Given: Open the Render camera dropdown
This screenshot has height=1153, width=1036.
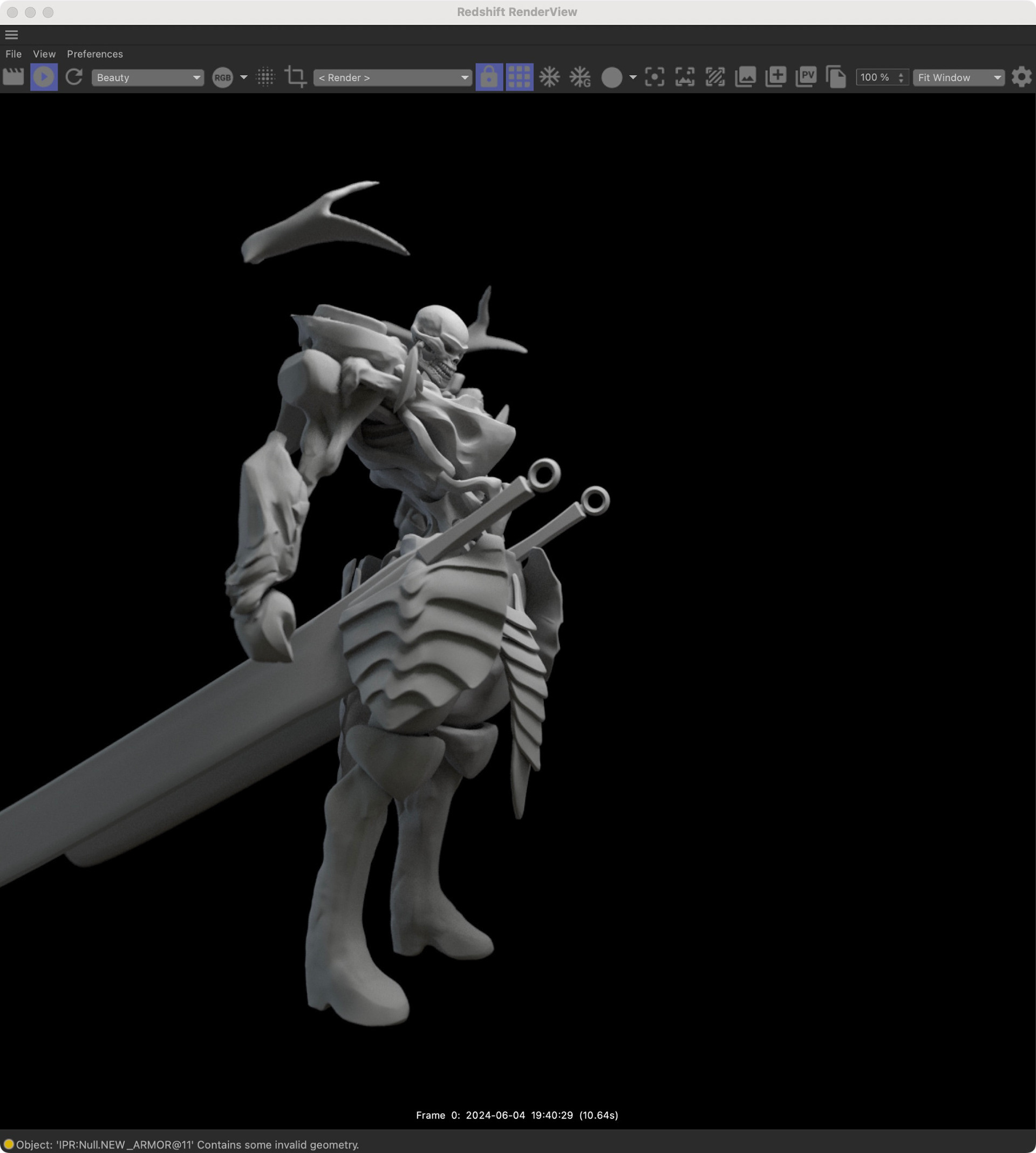Looking at the screenshot, I should click(392, 77).
